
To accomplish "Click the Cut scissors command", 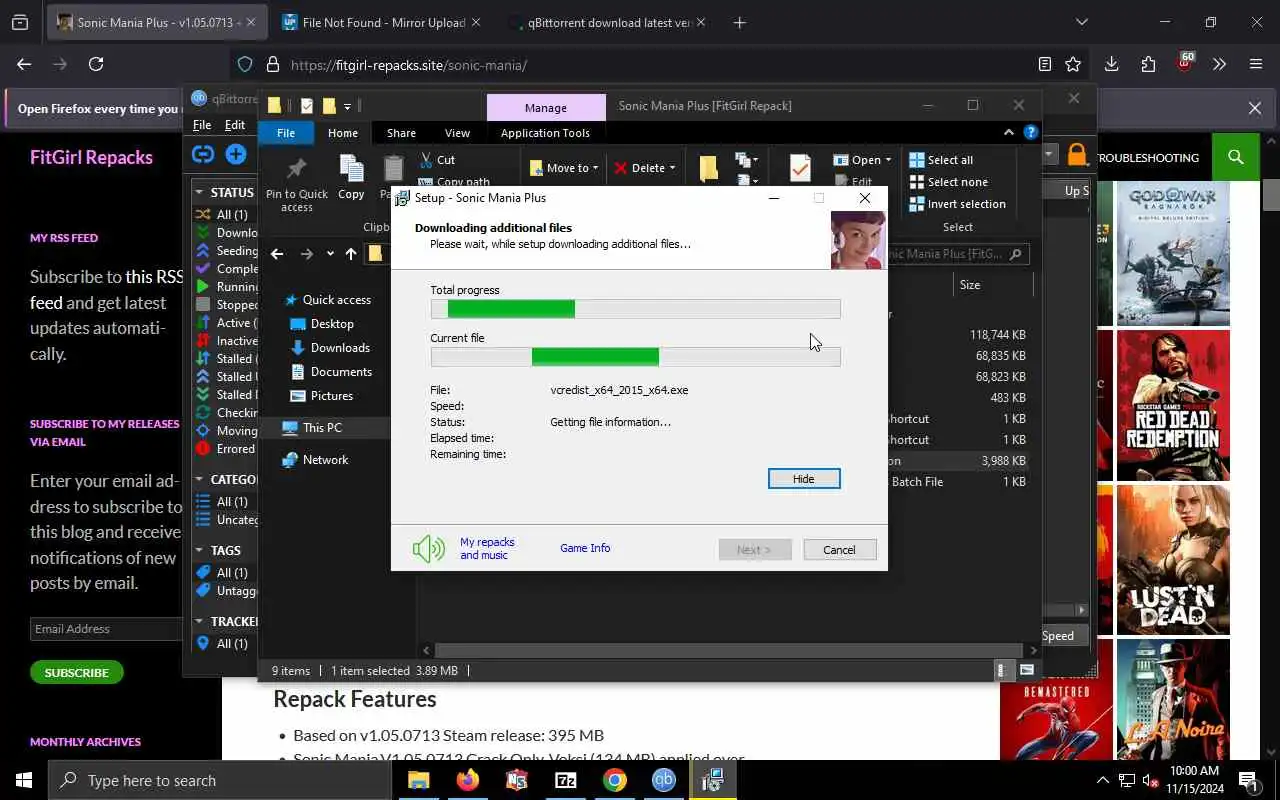I will click(x=437, y=160).
